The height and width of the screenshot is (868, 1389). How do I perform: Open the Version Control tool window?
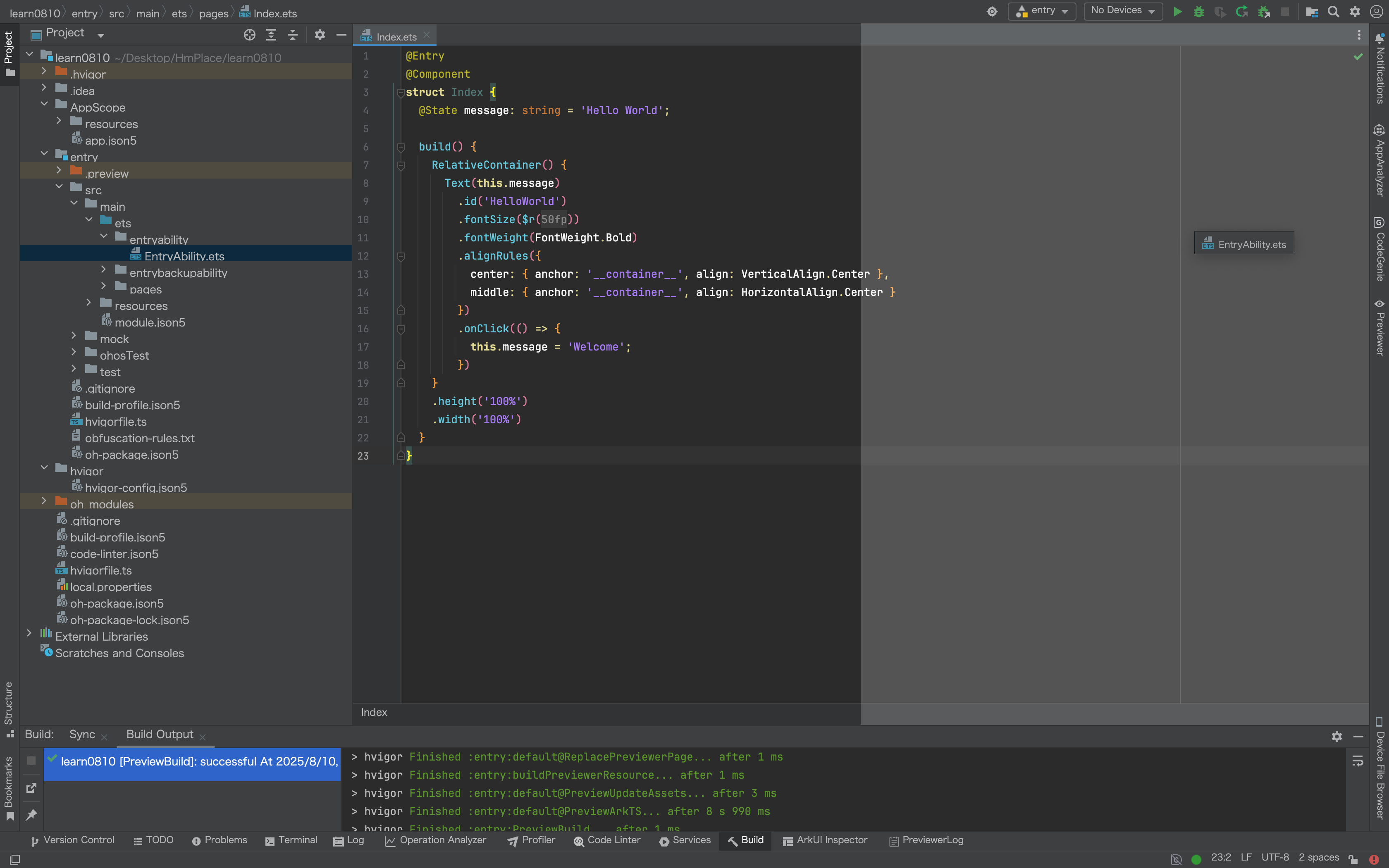point(72,840)
